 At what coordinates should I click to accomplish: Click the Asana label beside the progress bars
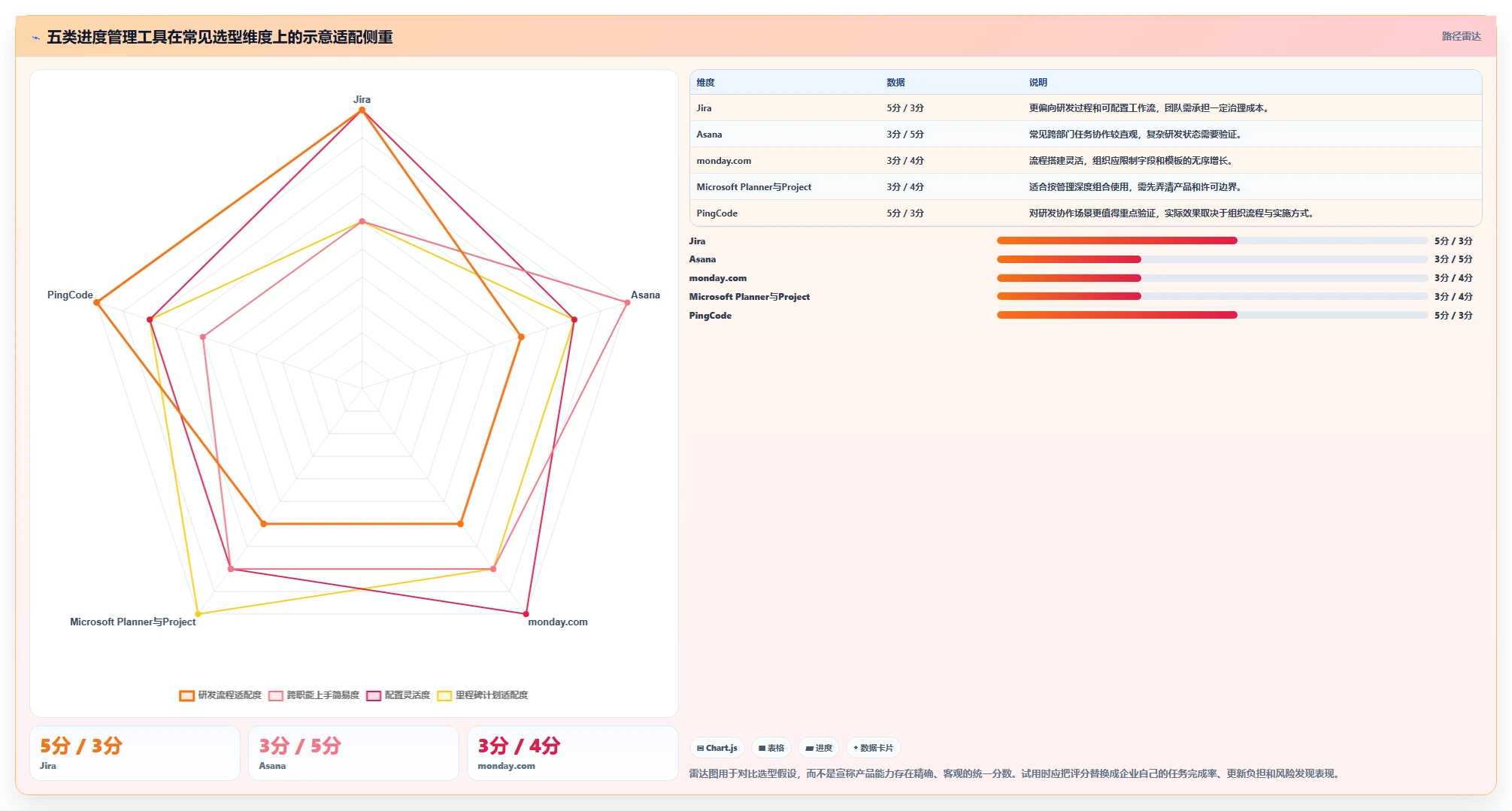click(x=702, y=259)
